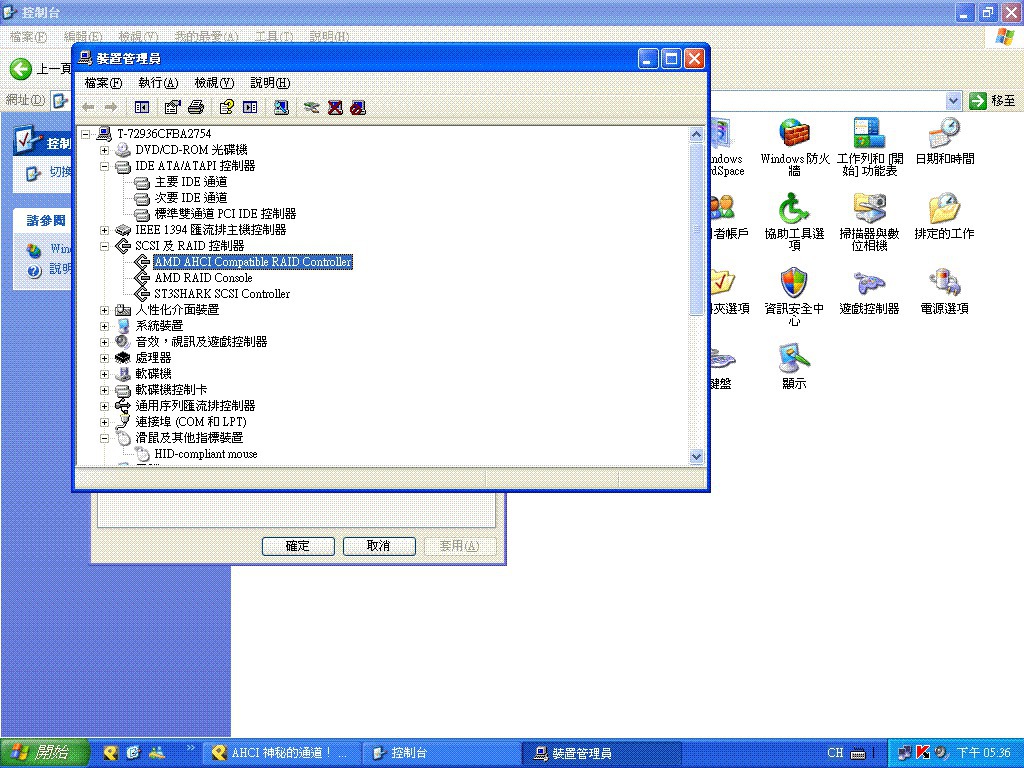The image size is (1024, 768).
Task: Click 移至 Go button in Control Panel
Action: point(993,101)
